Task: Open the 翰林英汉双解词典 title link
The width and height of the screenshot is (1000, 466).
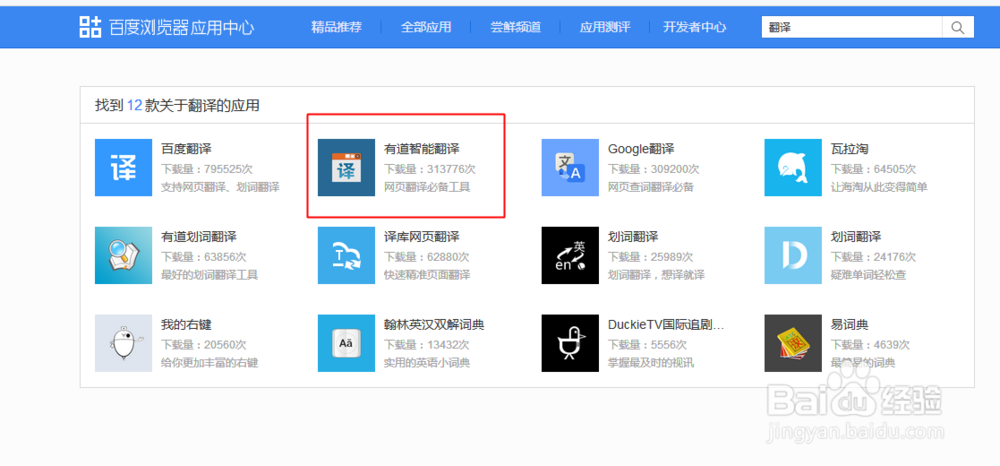Action: pyautogui.click(x=434, y=325)
